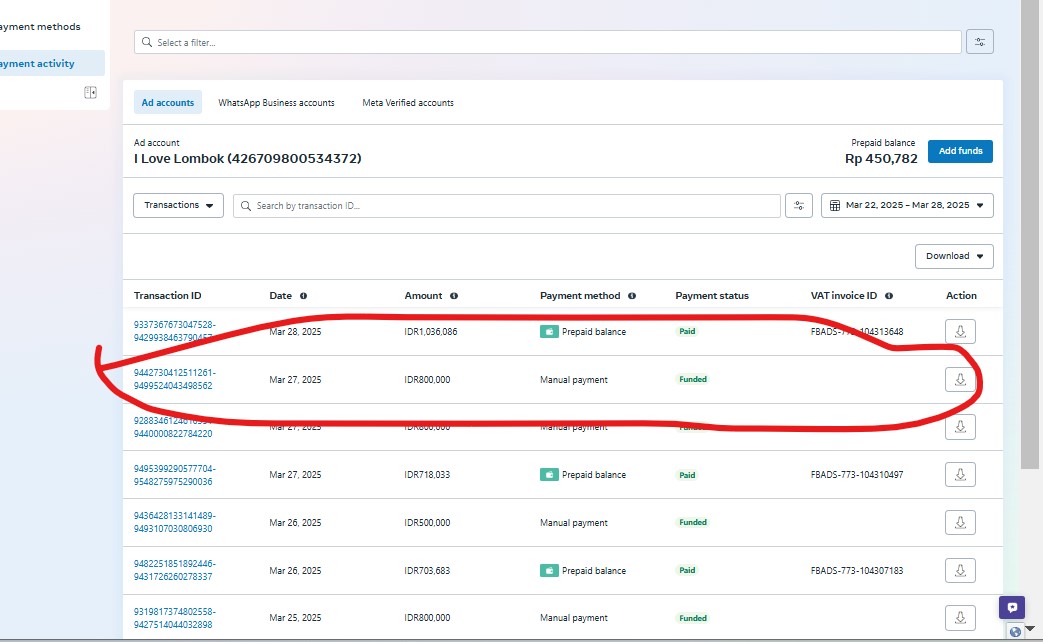Download receipt for IDR718,033 transaction

[960, 475]
